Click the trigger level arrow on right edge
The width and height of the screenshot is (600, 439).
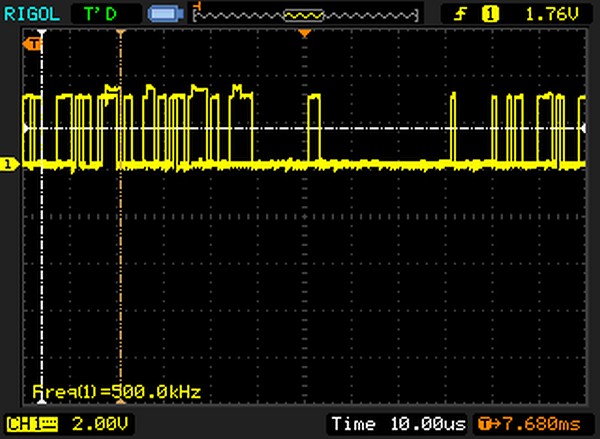[x=584, y=129]
